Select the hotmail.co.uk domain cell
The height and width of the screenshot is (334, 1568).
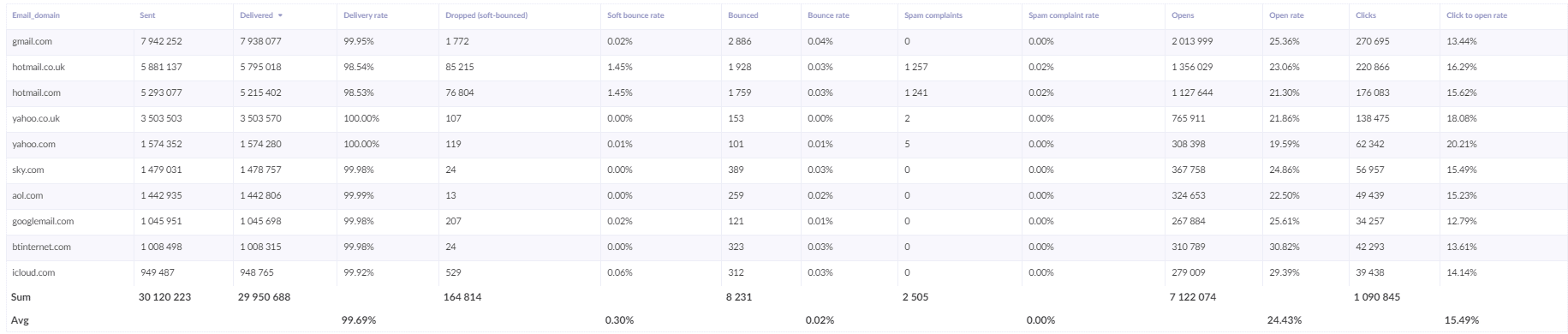pyautogui.click(x=39, y=67)
